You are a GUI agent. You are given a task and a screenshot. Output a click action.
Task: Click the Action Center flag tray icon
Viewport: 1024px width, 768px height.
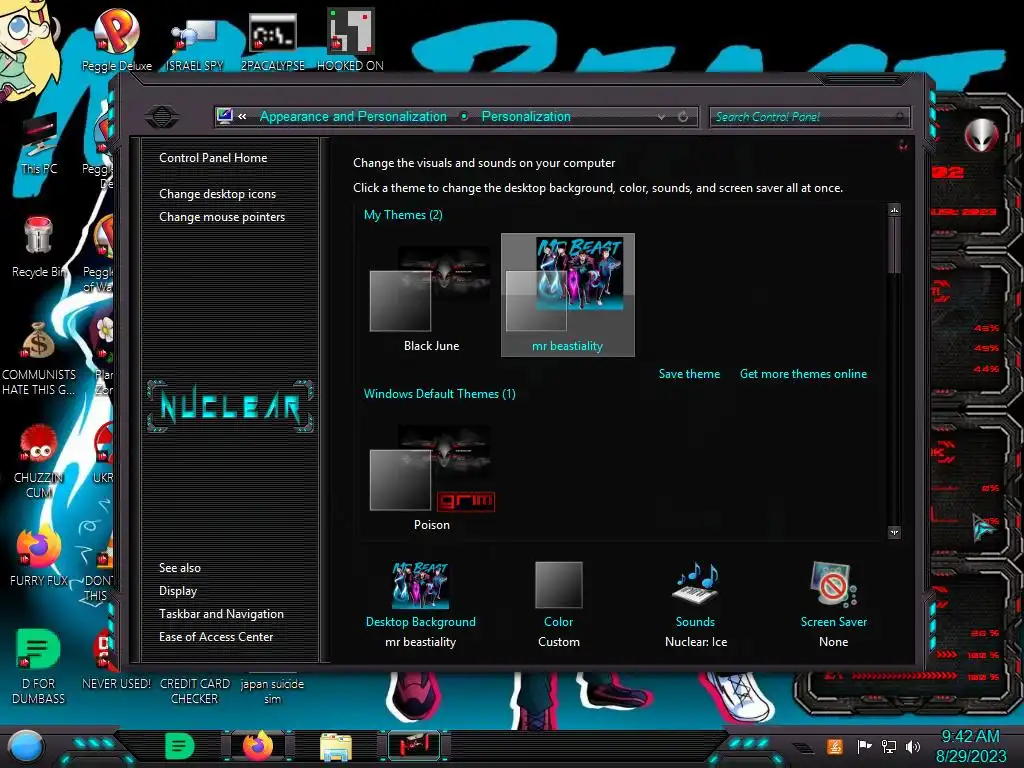(x=864, y=746)
